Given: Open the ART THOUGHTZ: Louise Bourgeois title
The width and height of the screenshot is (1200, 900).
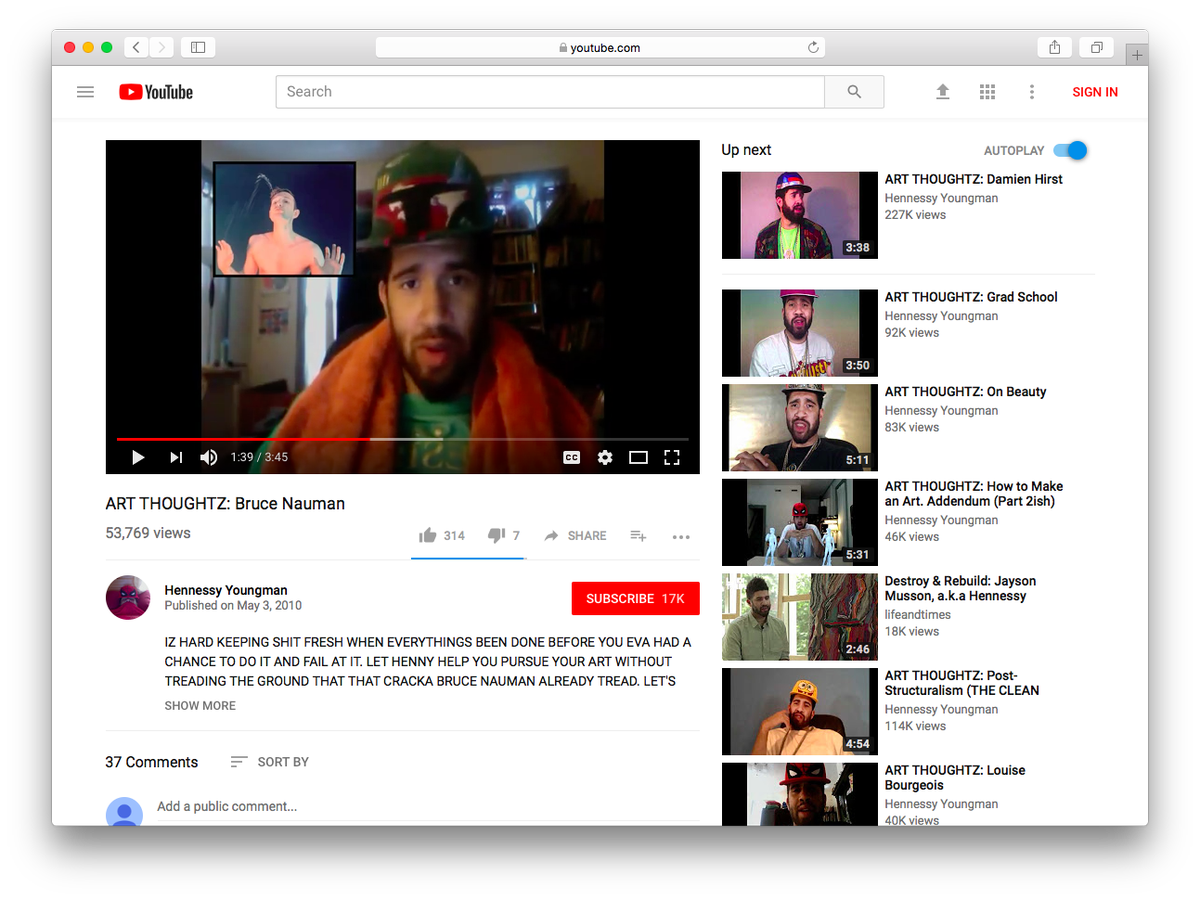Looking at the screenshot, I should [955, 777].
